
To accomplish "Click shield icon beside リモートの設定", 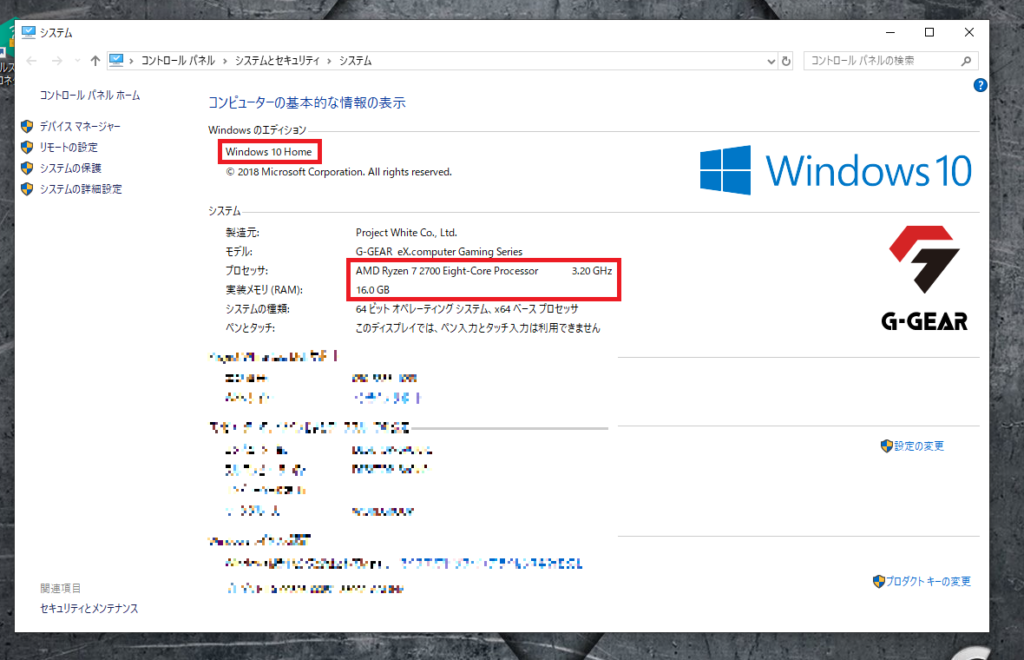I will click(27, 147).
